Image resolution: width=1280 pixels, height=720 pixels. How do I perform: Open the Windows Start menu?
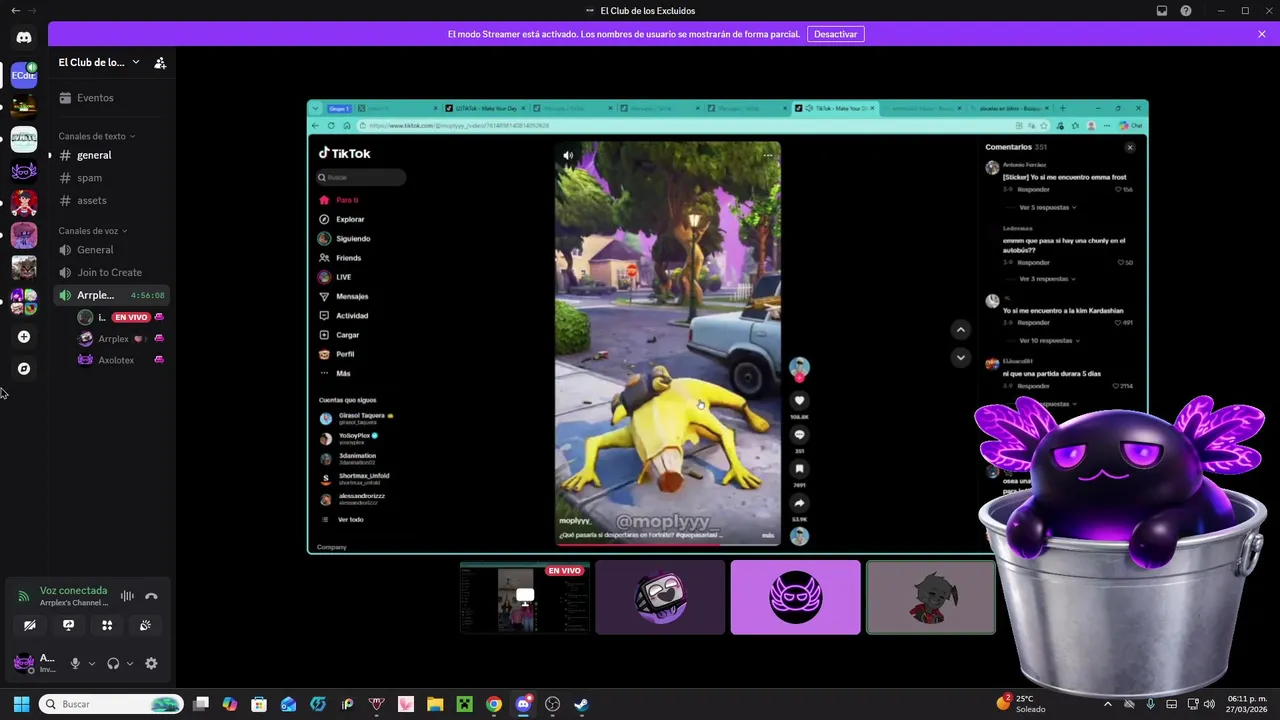click(x=21, y=704)
